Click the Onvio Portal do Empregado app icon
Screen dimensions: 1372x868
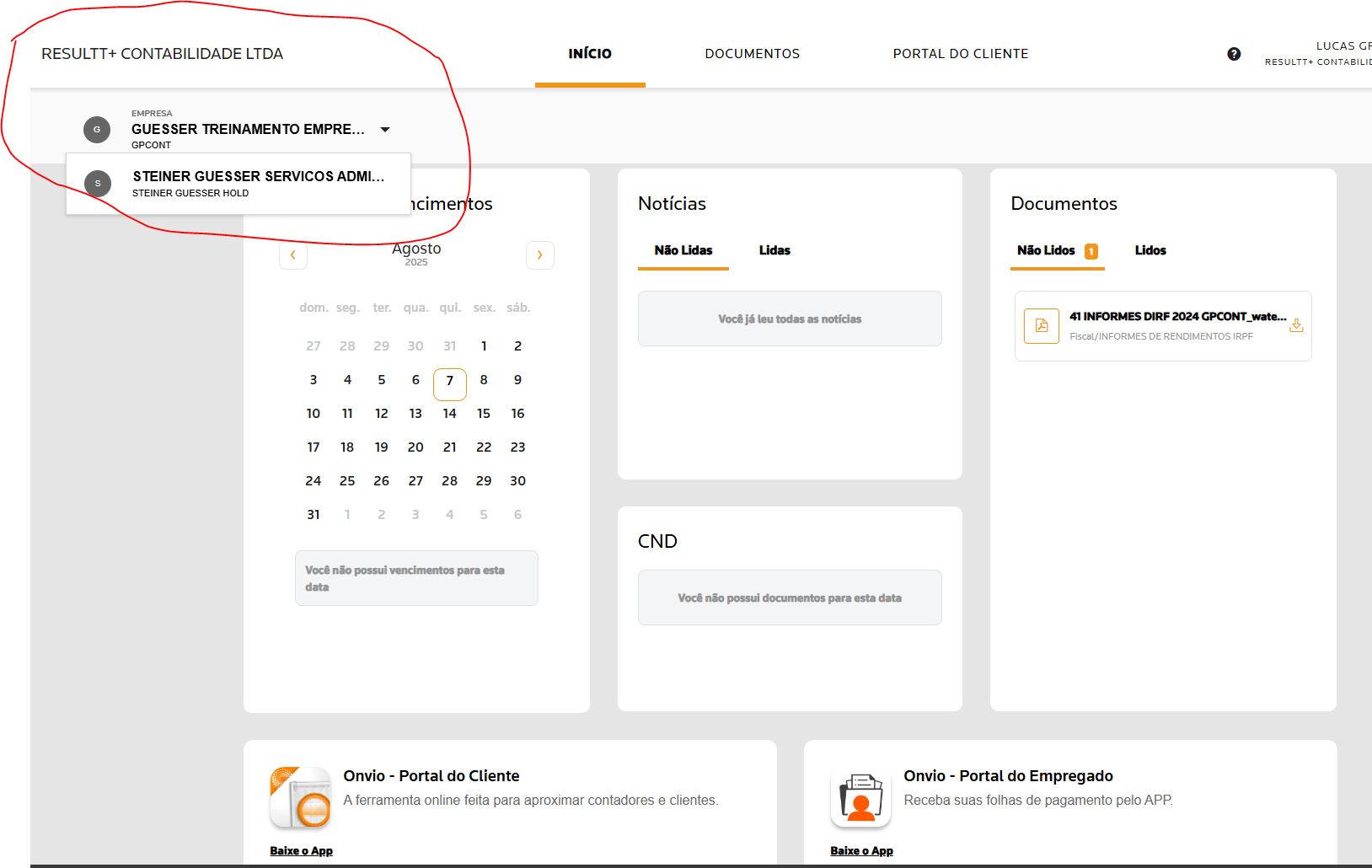coord(860,797)
